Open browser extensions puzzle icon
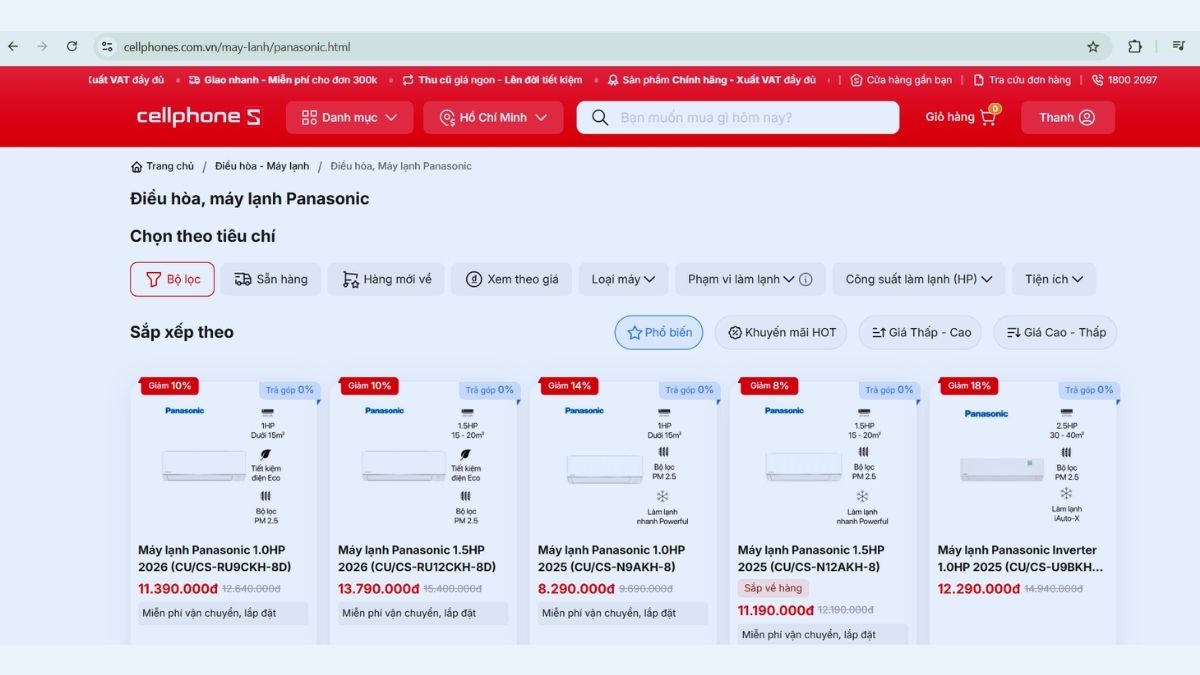This screenshot has width=1200, height=675. 1135,46
